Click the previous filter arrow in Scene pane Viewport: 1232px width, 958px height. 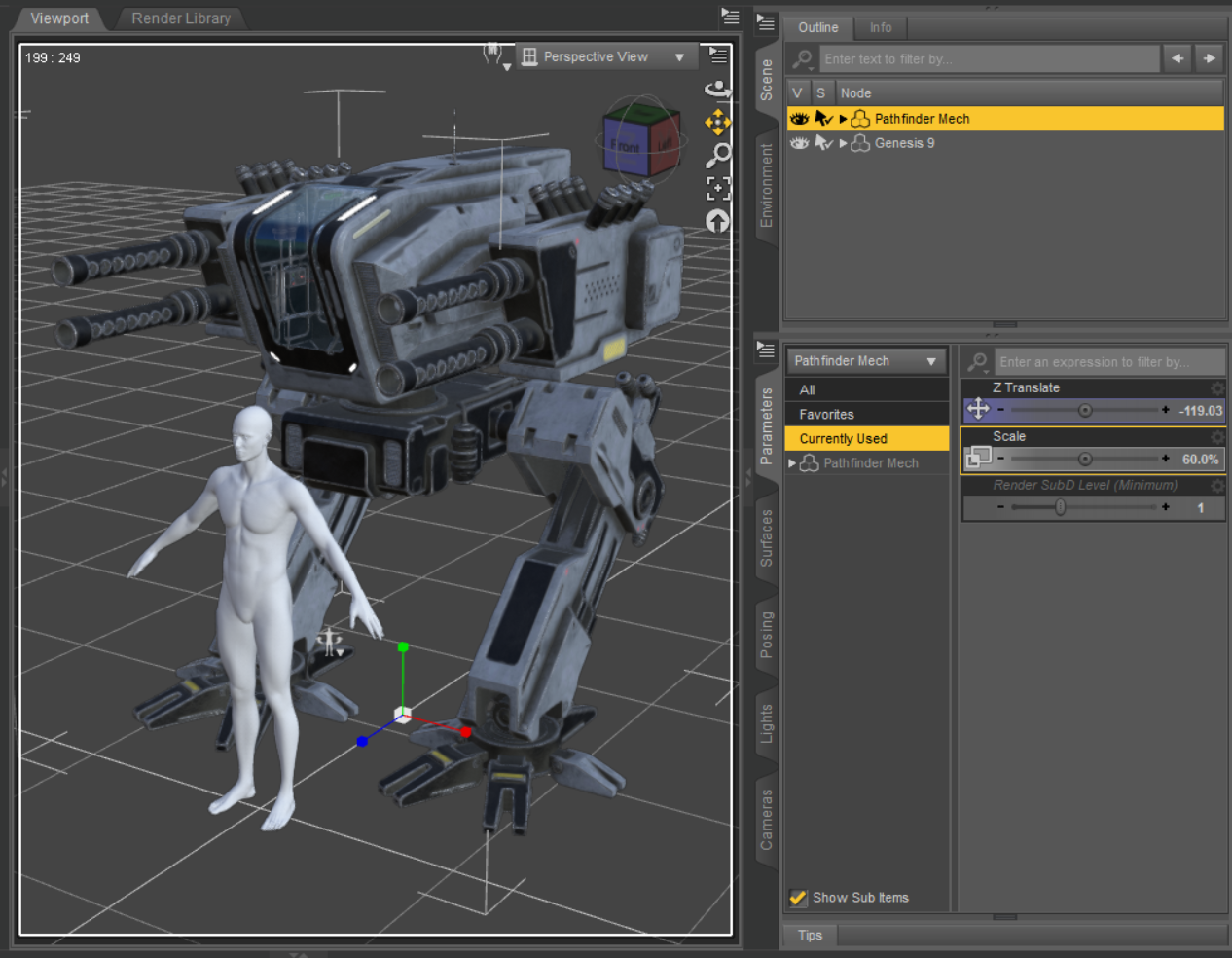(x=1178, y=58)
